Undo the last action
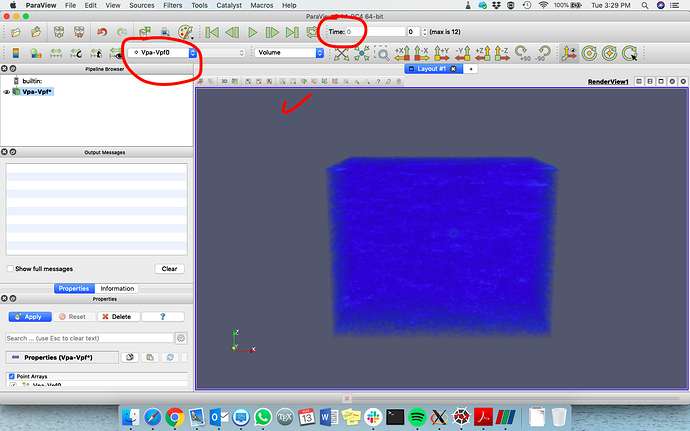The height and width of the screenshot is (431, 690). (x=102, y=32)
